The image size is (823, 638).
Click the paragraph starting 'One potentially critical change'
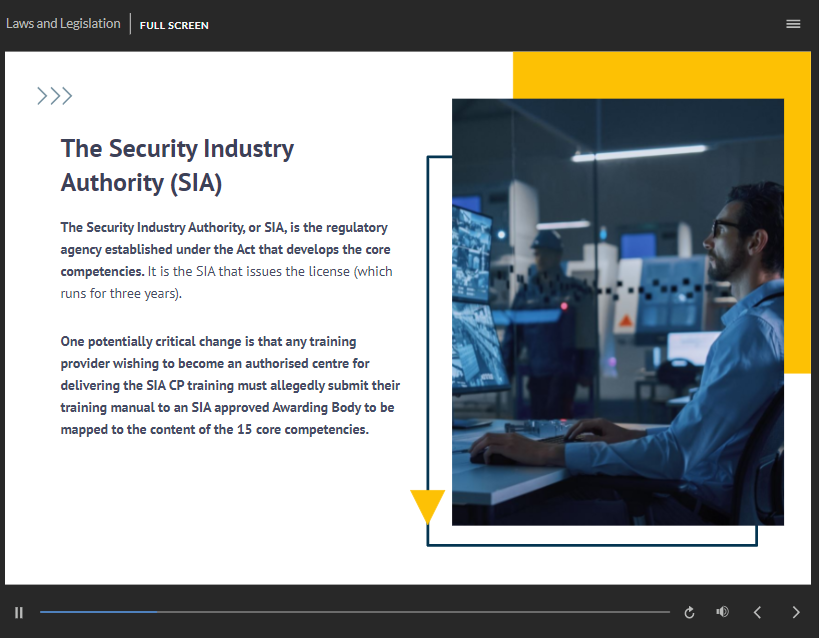click(230, 386)
